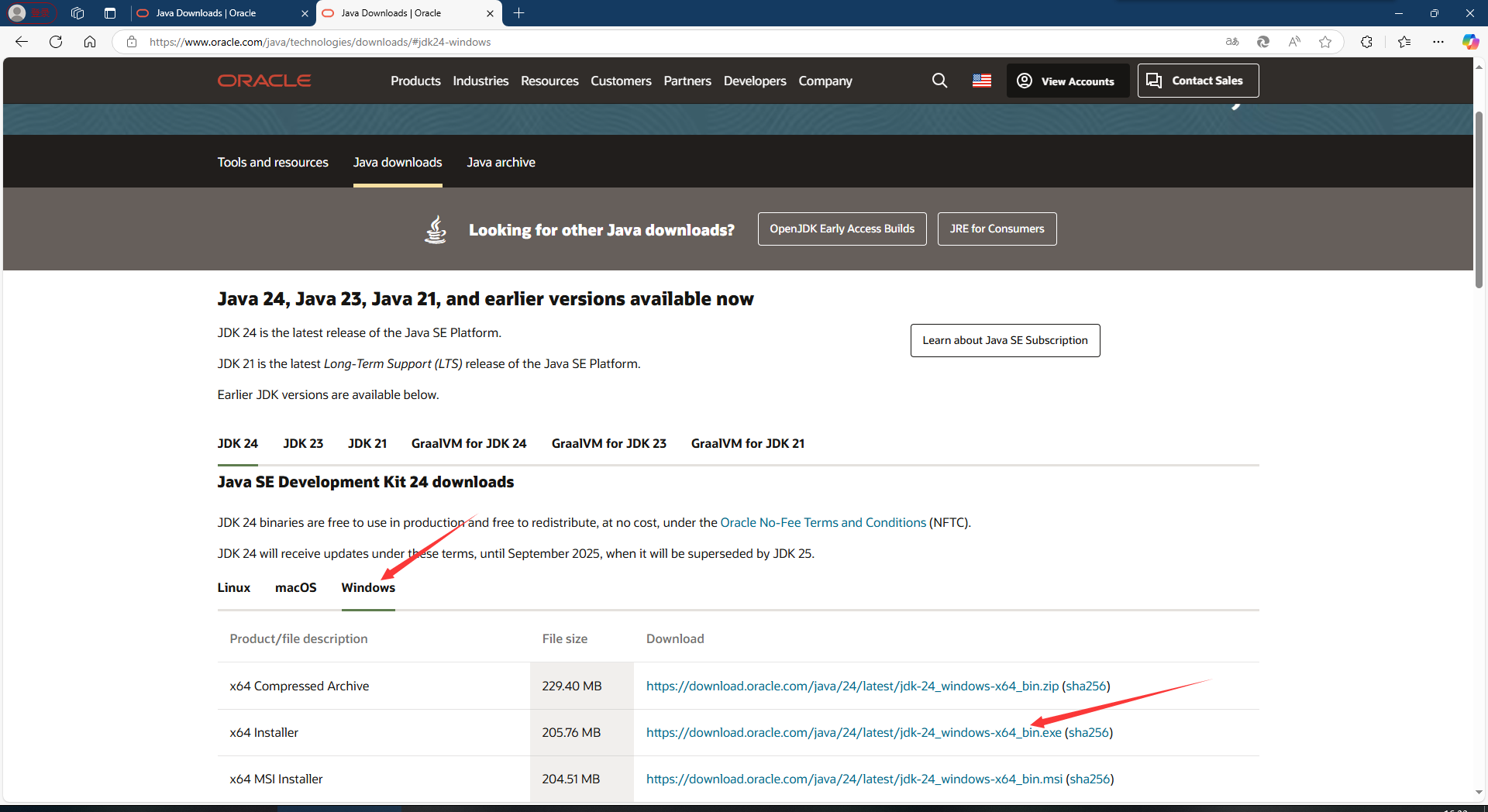Image resolution: width=1488 pixels, height=812 pixels.
Task: Click the browser profile avatar icon
Action: (x=16, y=13)
